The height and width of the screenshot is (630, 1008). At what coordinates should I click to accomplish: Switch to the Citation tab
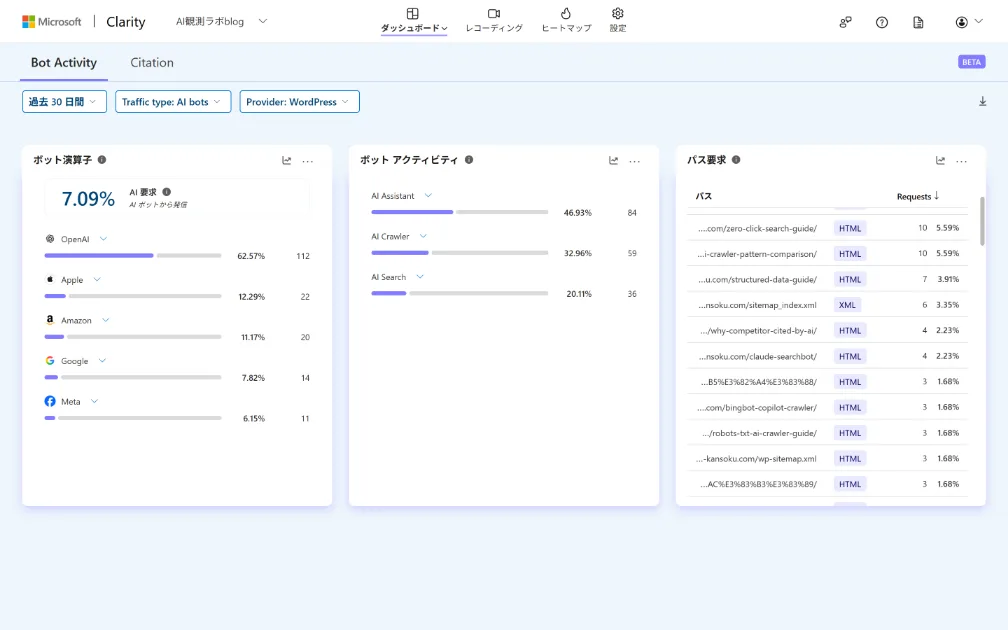point(151,62)
